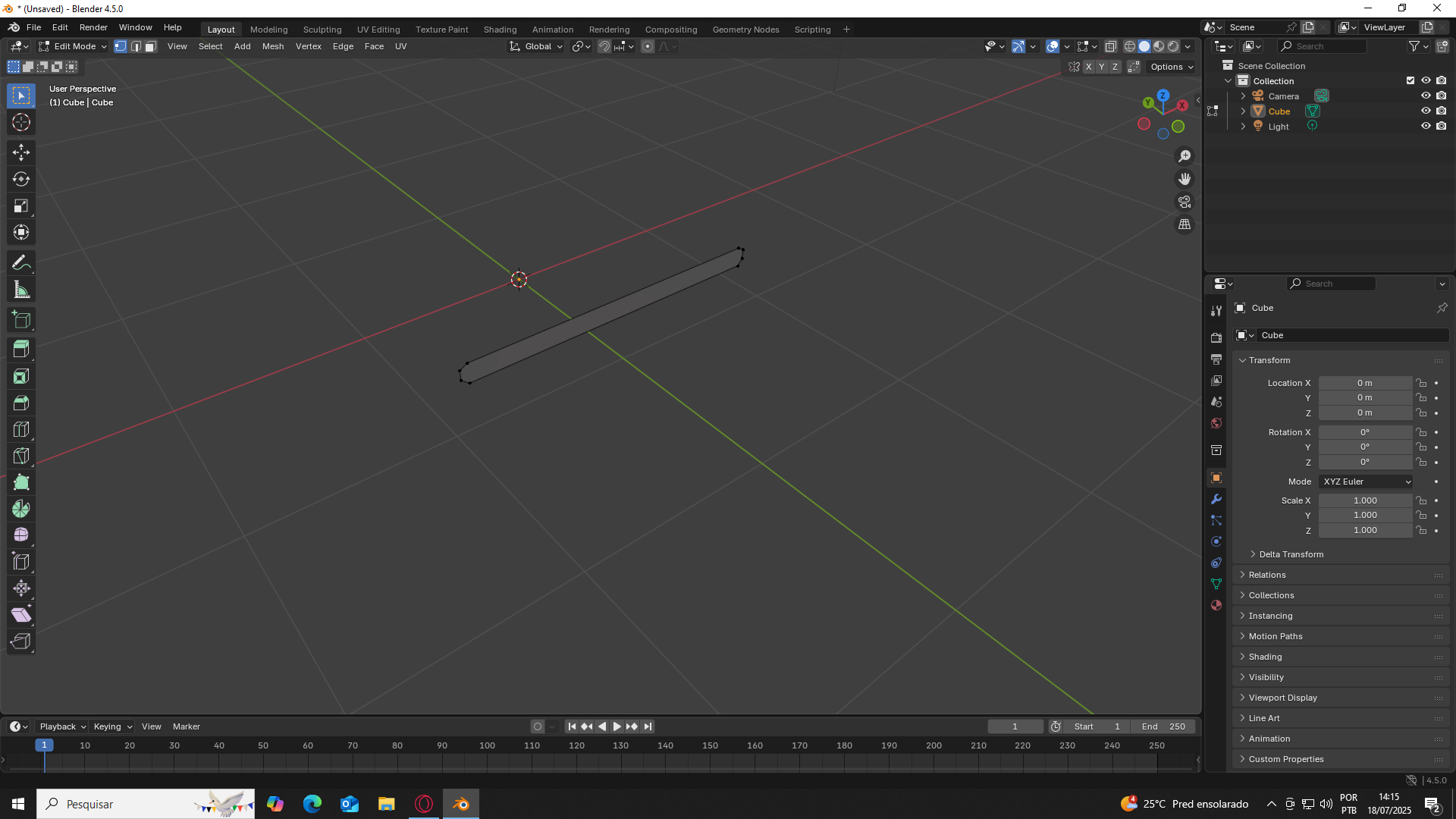1456x819 pixels.
Task: Select the Extrude Region tool
Action: tap(21, 349)
